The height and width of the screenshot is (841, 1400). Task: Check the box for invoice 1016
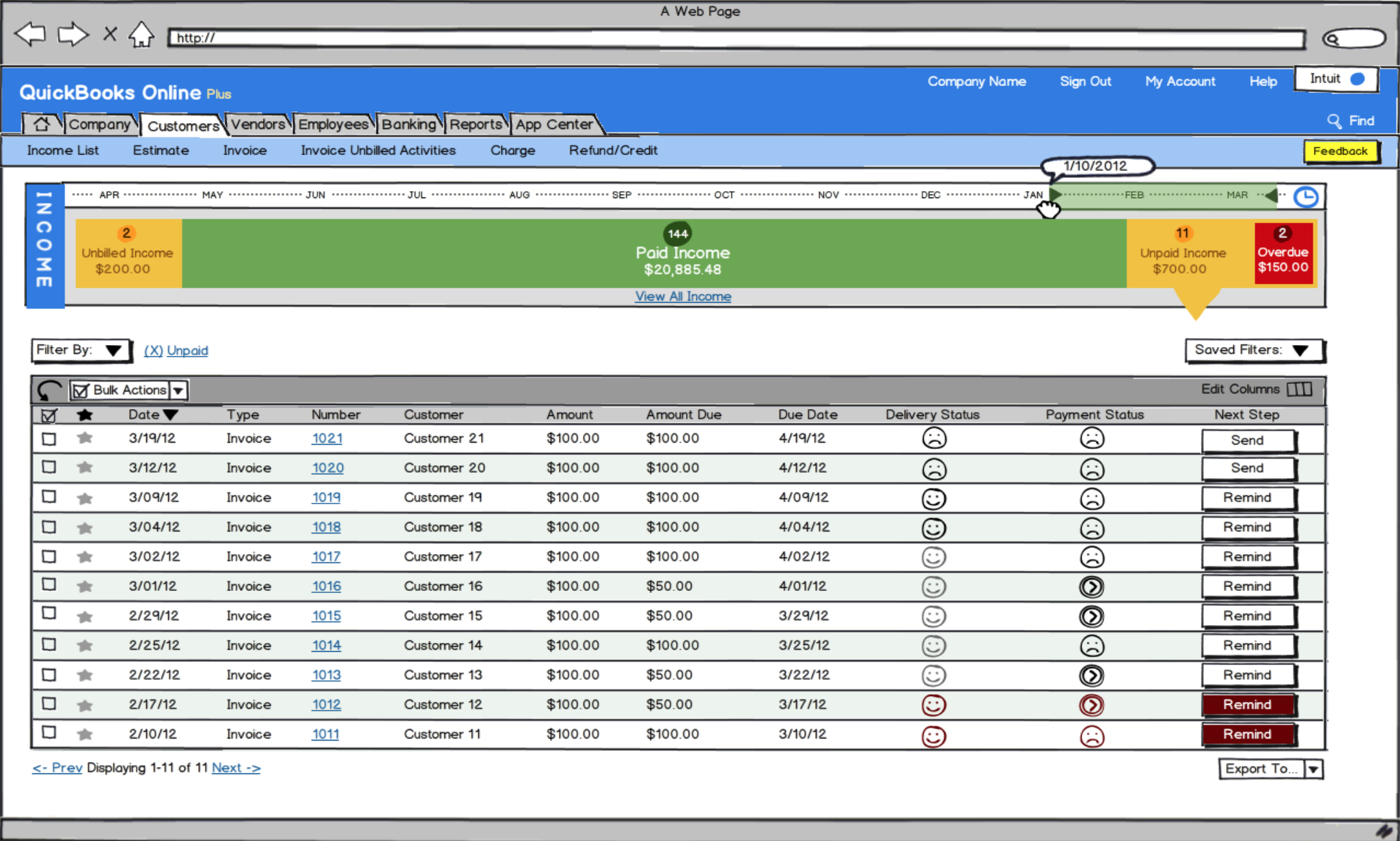point(49,584)
